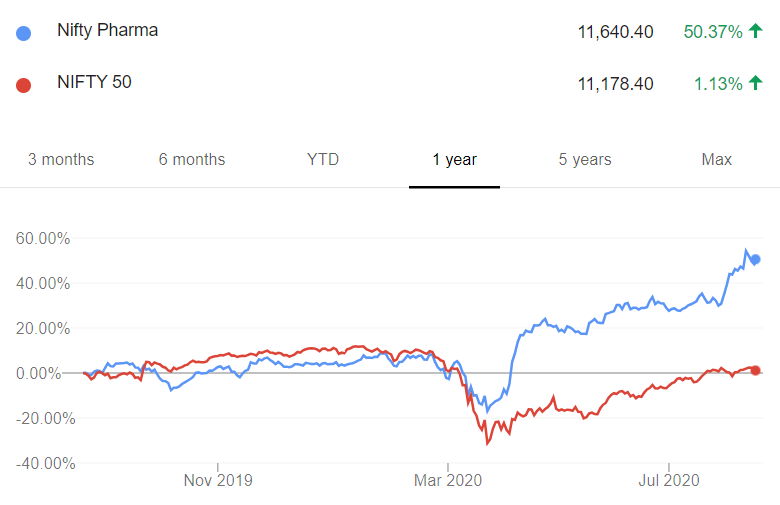Image resolution: width=780 pixels, height=505 pixels.
Task: Click the blue endpoint marker on chart
Action: pos(755,259)
